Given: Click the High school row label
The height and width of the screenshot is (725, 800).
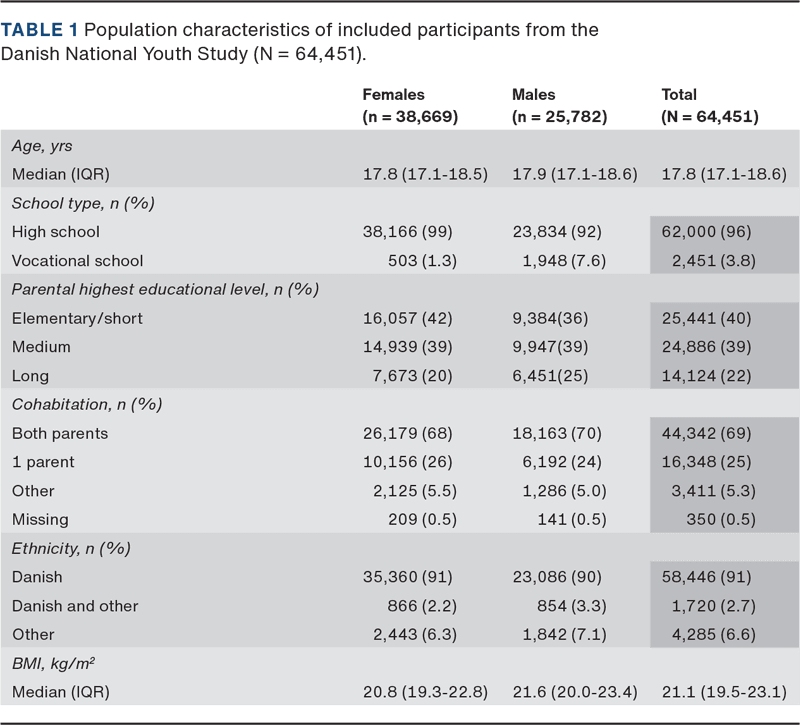Looking at the screenshot, I should coord(56,232).
